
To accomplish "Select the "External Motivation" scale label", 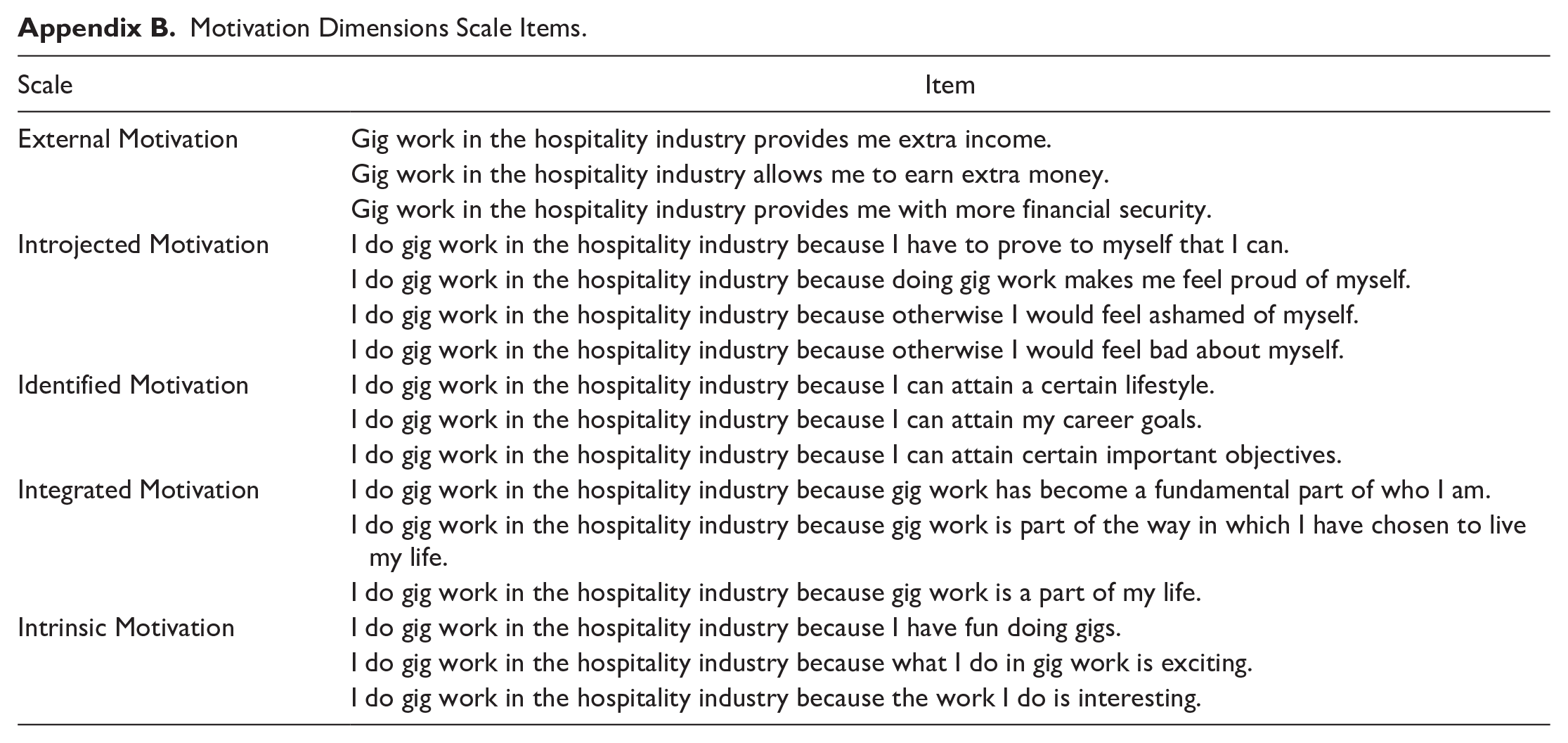I will [x=128, y=139].
